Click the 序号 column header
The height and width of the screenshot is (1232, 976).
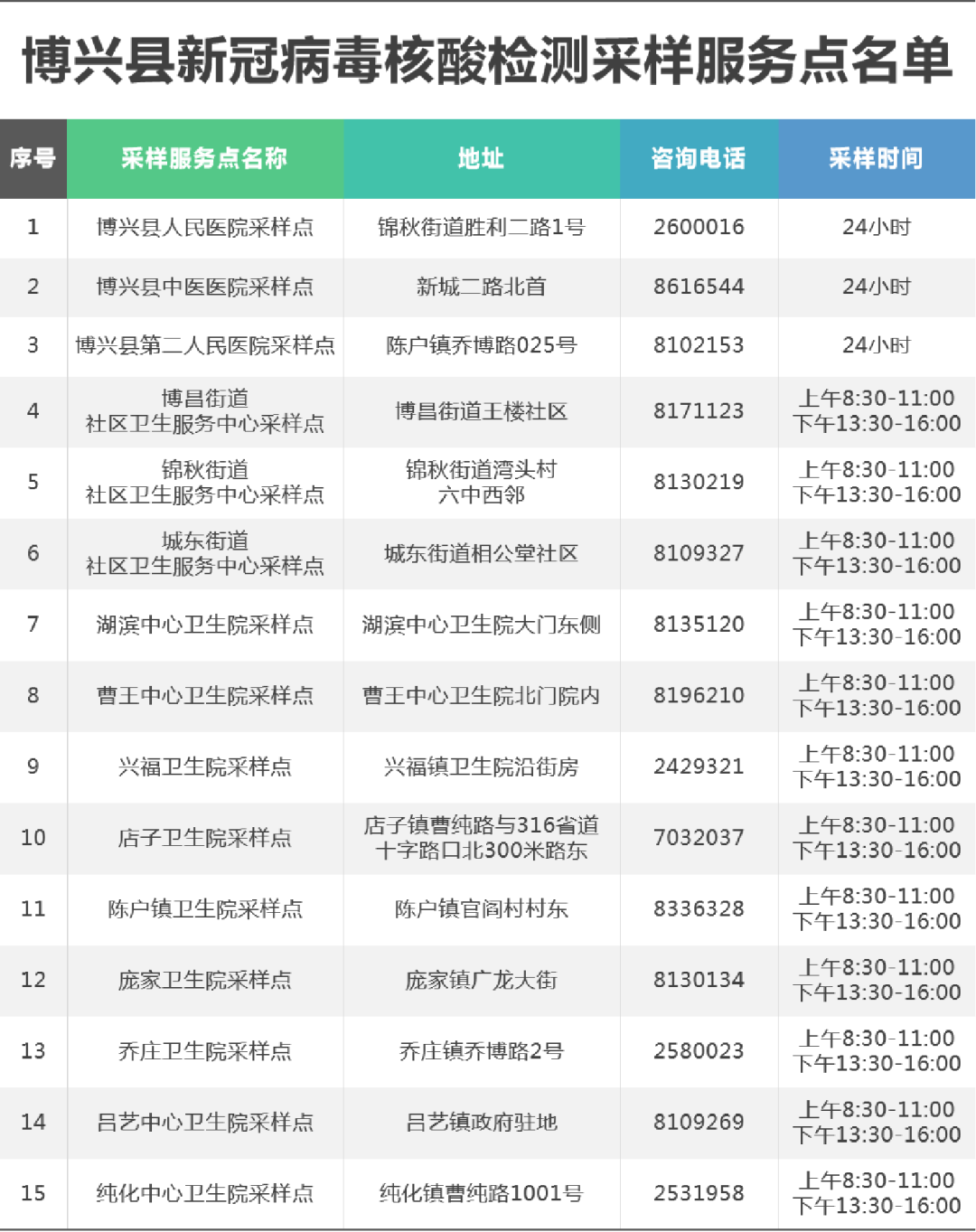pos(33,159)
